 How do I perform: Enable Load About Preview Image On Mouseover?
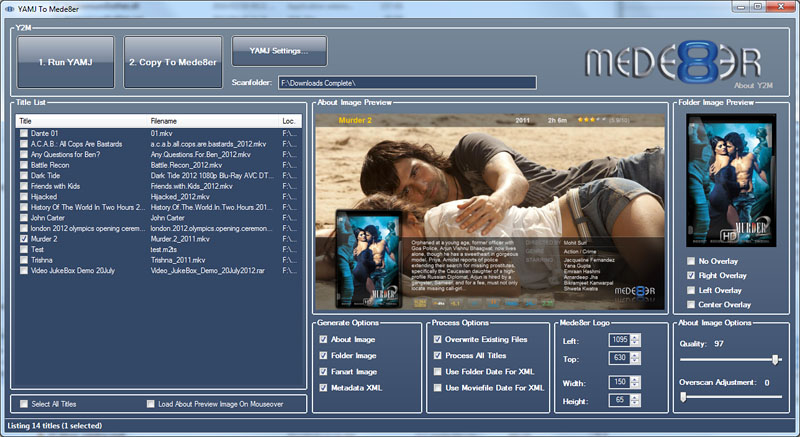coord(150,404)
